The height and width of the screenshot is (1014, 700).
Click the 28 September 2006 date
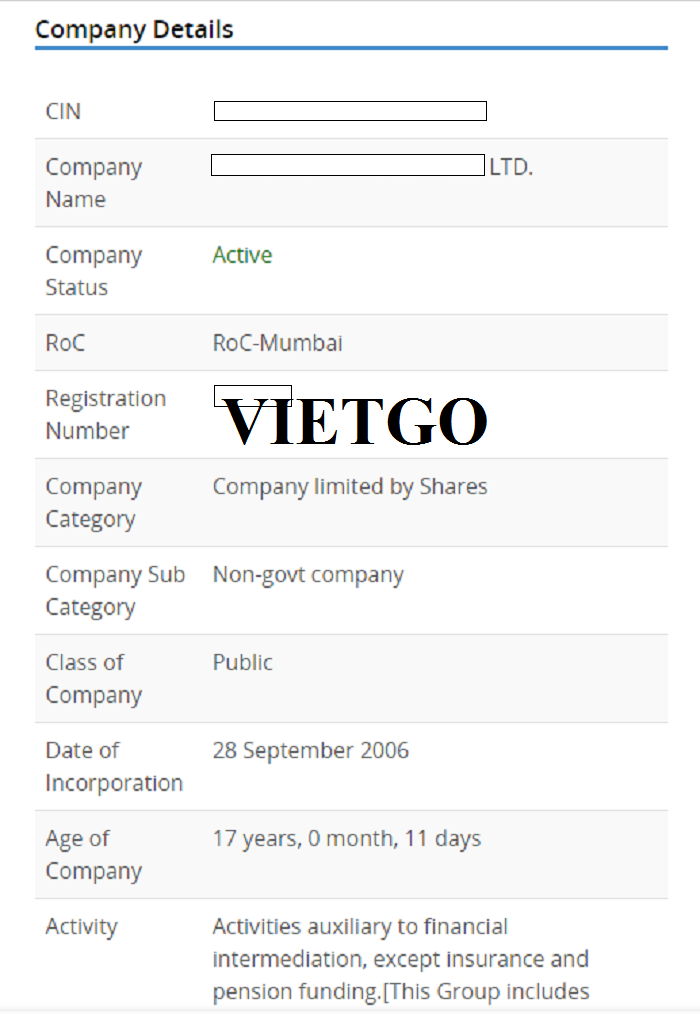click(x=311, y=750)
